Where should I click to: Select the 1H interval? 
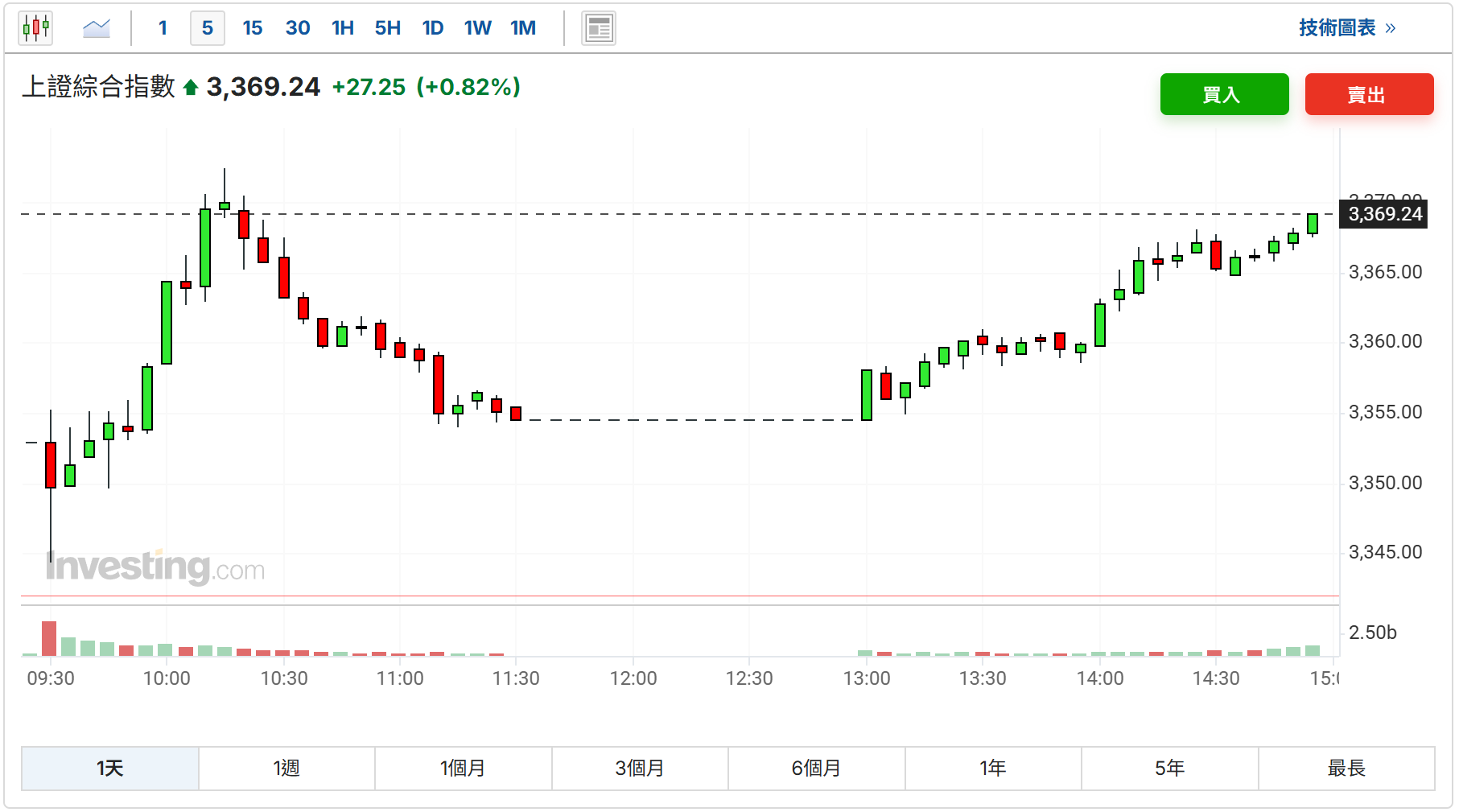[x=343, y=28]
